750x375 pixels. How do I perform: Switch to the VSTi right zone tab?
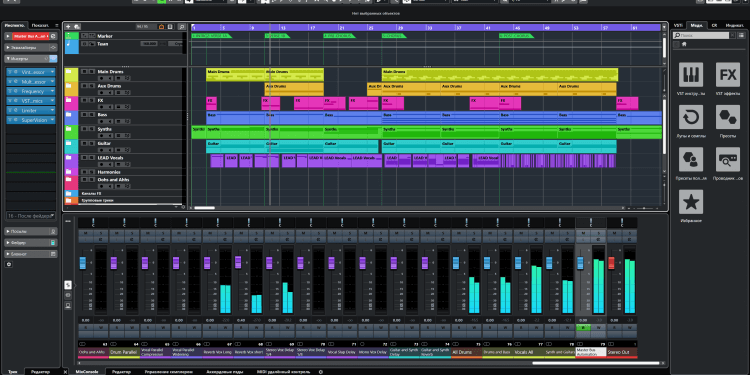[678, 25]
